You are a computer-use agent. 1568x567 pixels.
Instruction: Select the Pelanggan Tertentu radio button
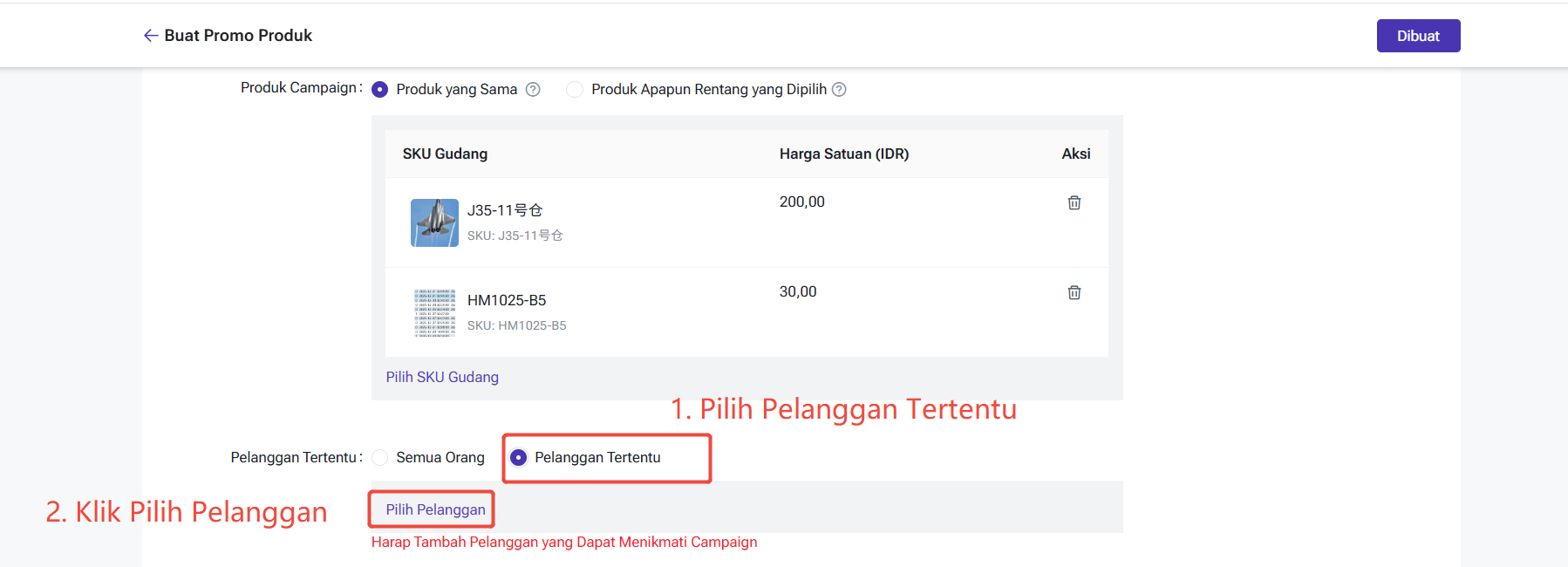(519, 457)
